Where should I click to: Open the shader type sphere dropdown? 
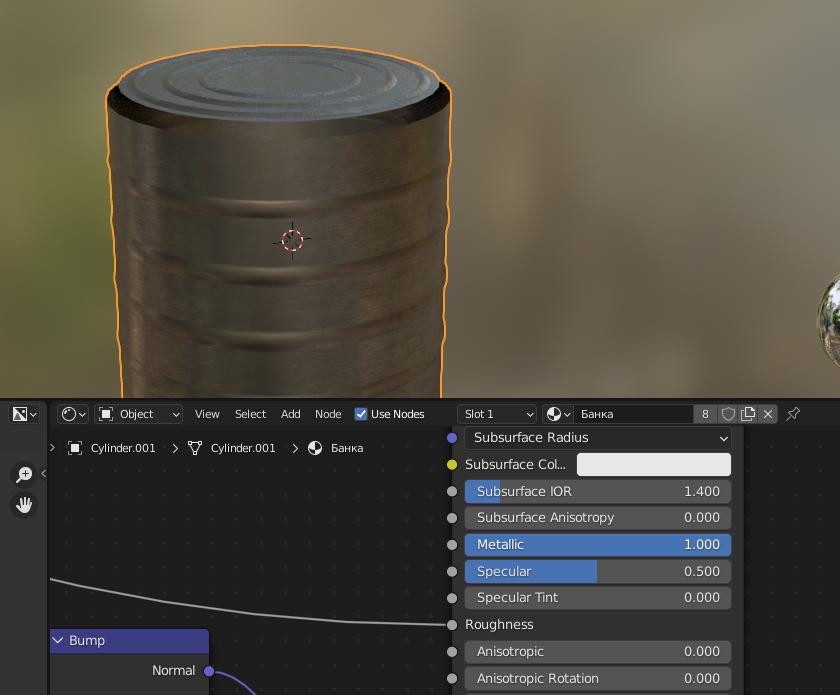(x=73, y=414)
